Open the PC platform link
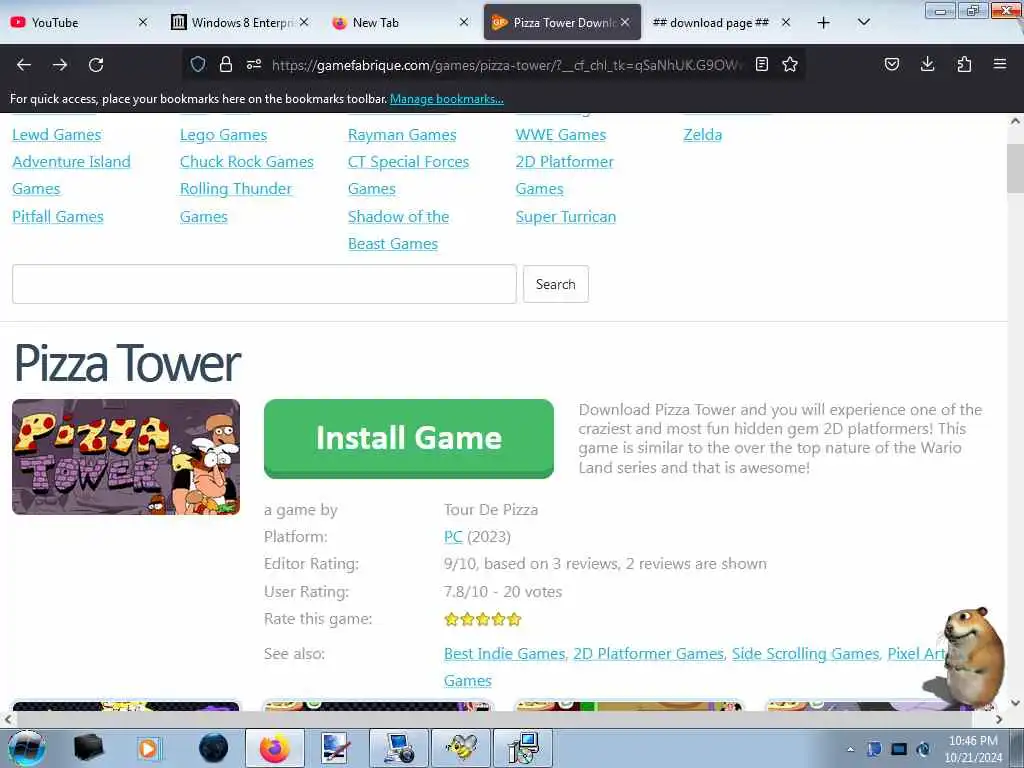 [453, 536]
